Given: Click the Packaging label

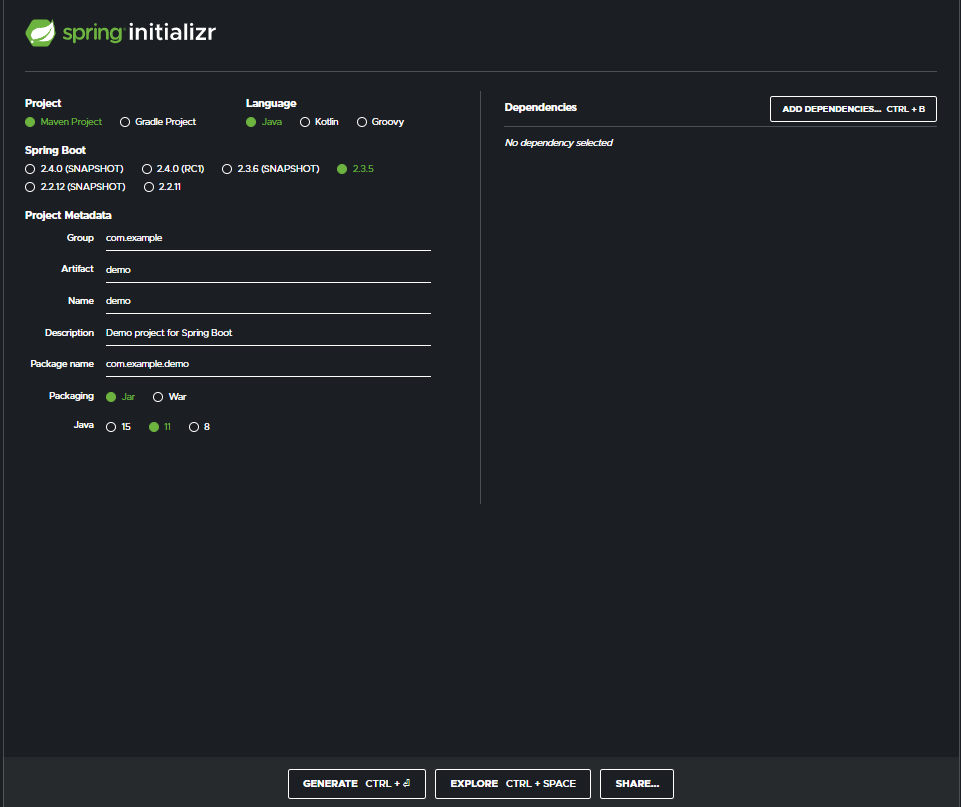Looking at the screenshot, I should [71, 396].
